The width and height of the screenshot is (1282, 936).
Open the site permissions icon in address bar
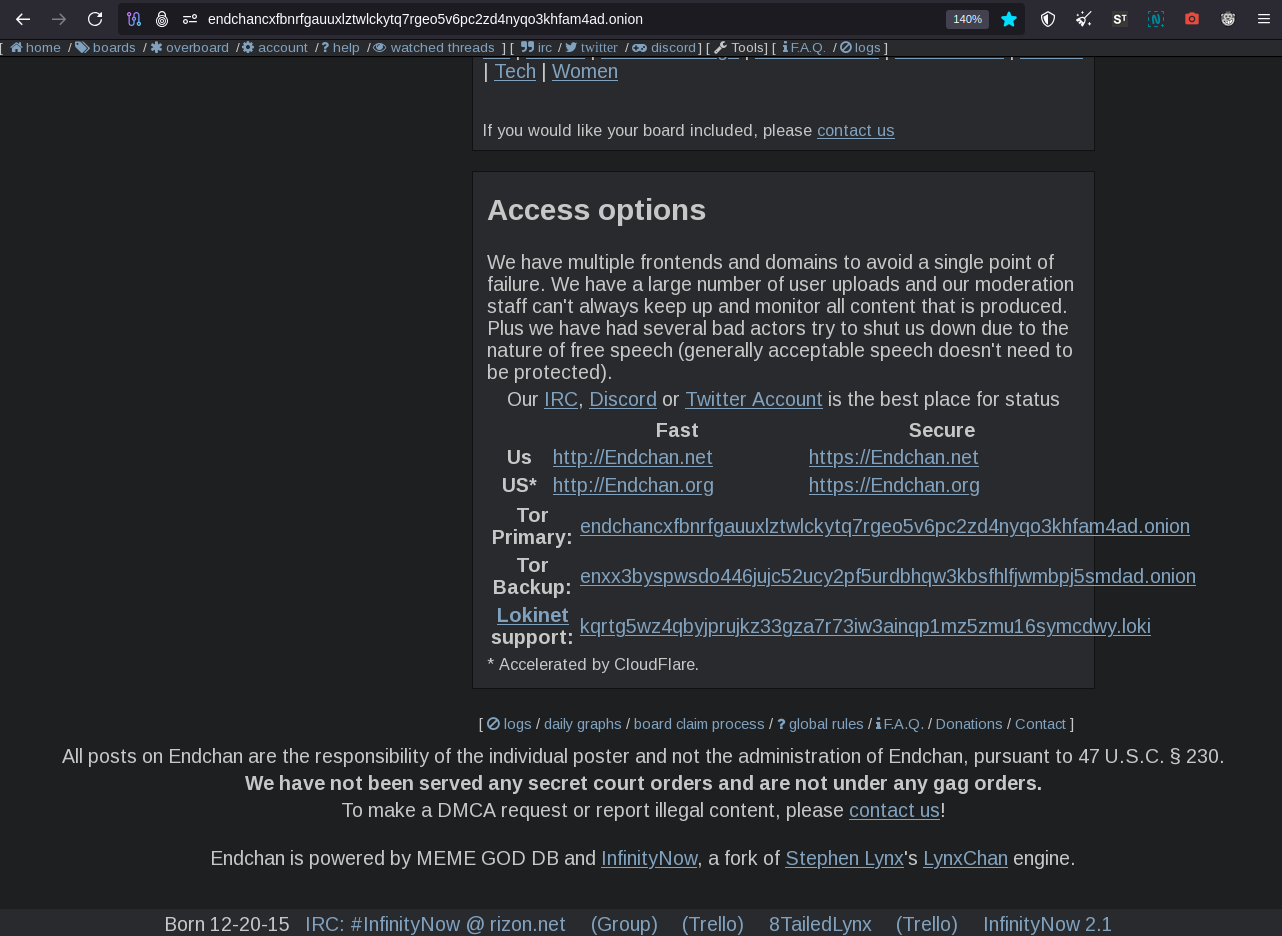point(190,19)
